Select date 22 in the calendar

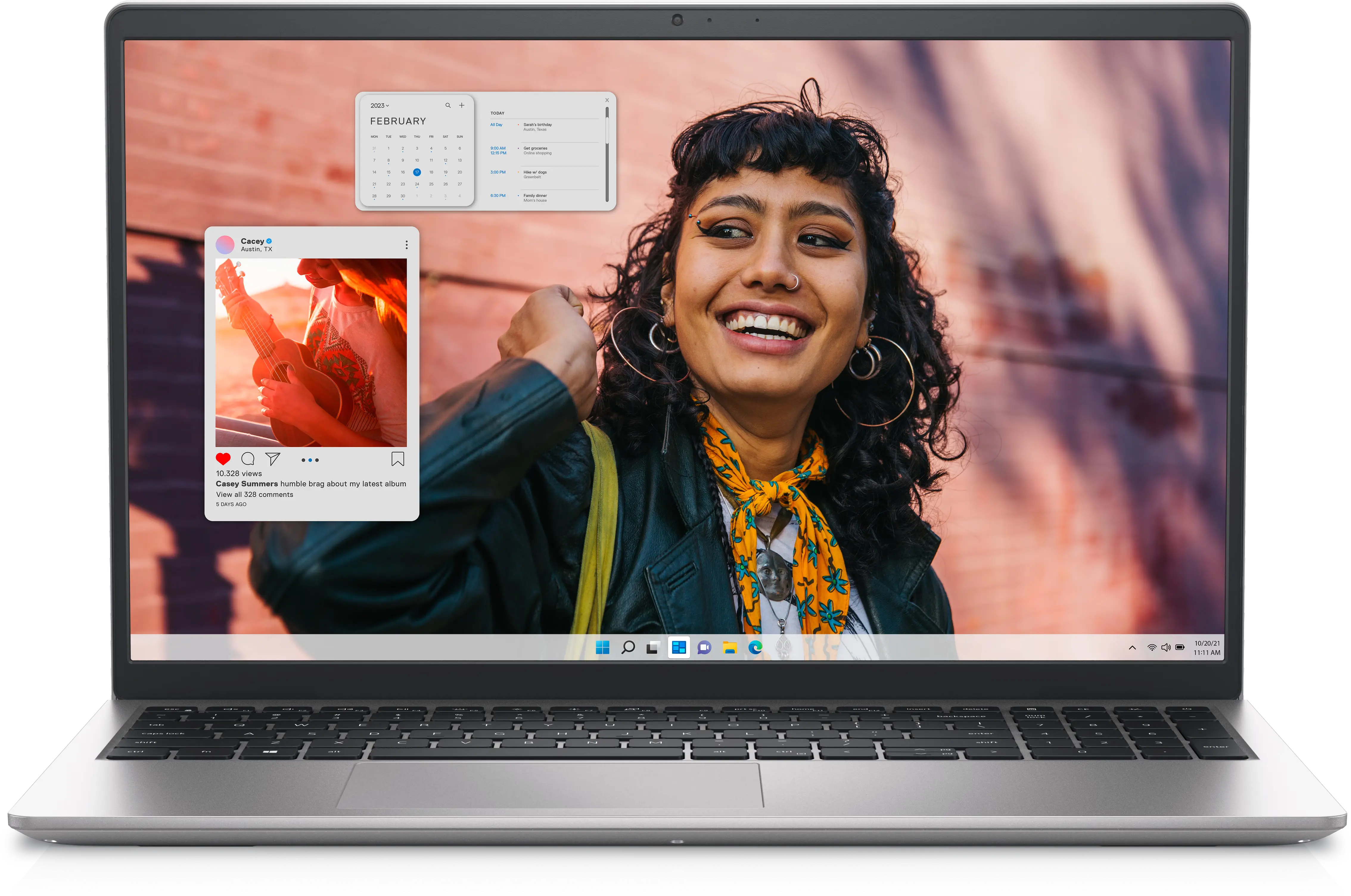point(388,184)
